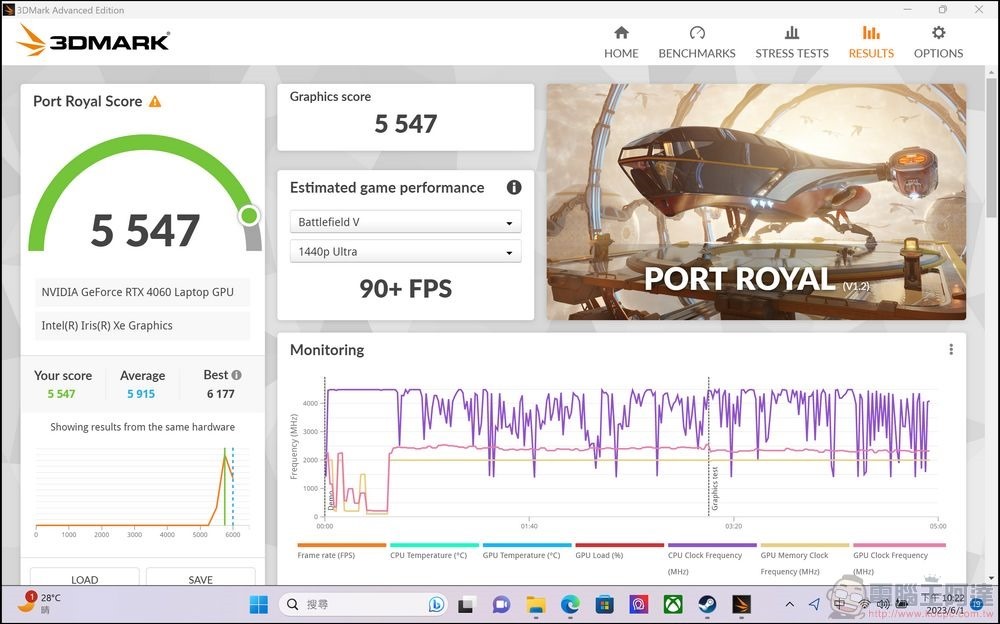Toggle the Frame rate (FPS) legend
The width and height of the screenshot is (1000, 624).
point(341,553)
